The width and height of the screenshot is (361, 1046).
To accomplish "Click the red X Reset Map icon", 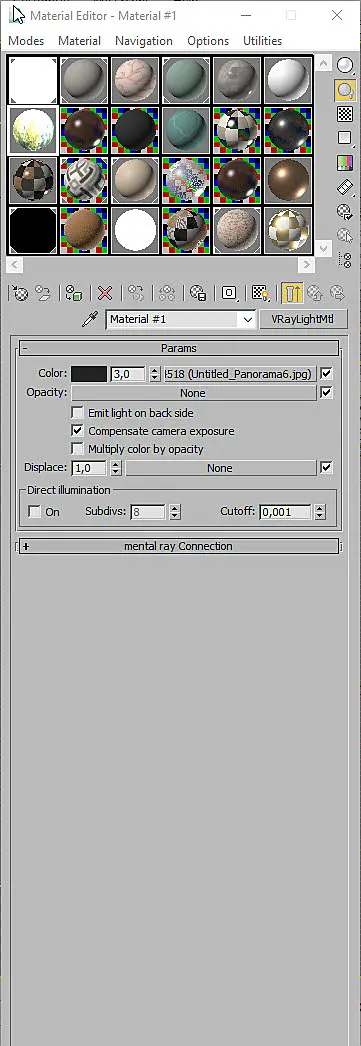I will click(x=105, y=293).
